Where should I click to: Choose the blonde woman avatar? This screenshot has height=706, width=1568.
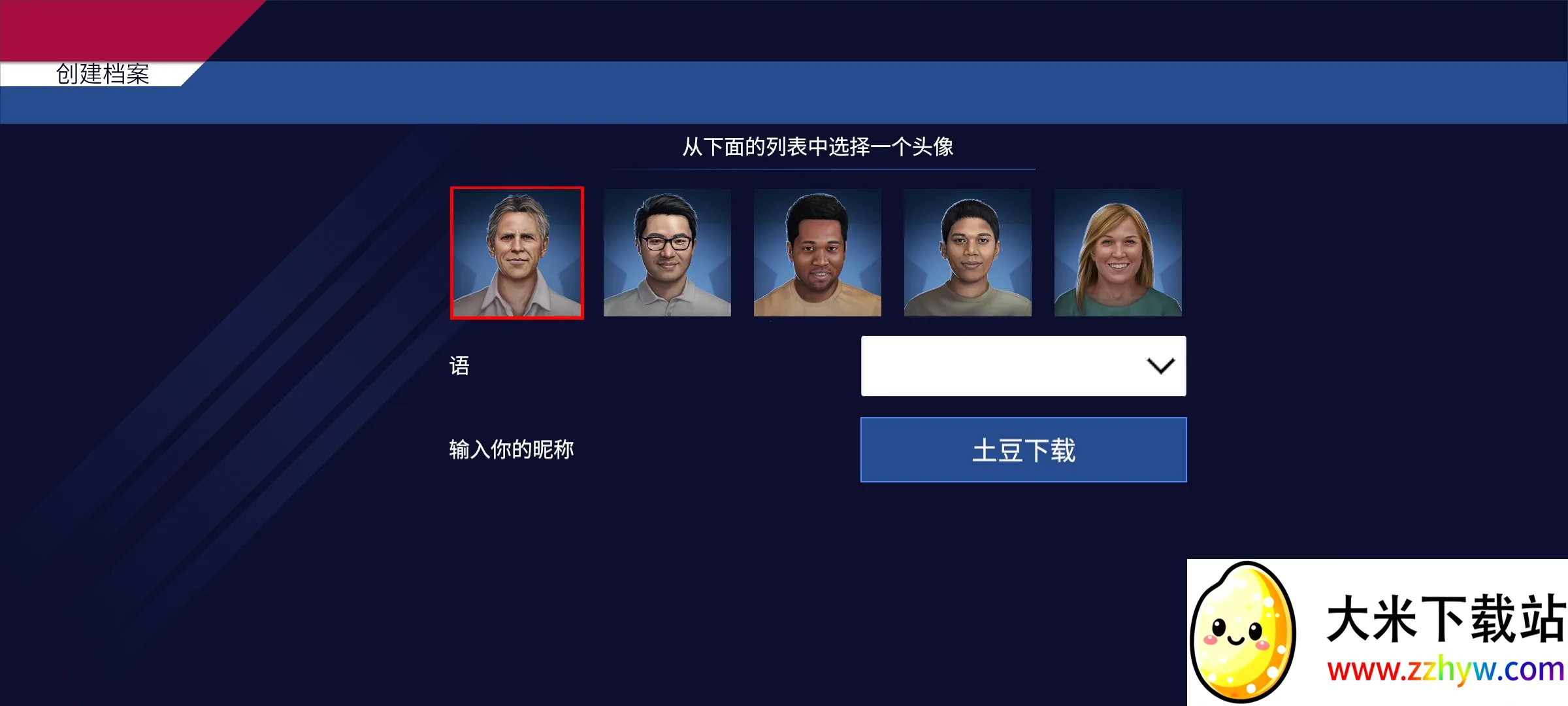(1118, 253)
